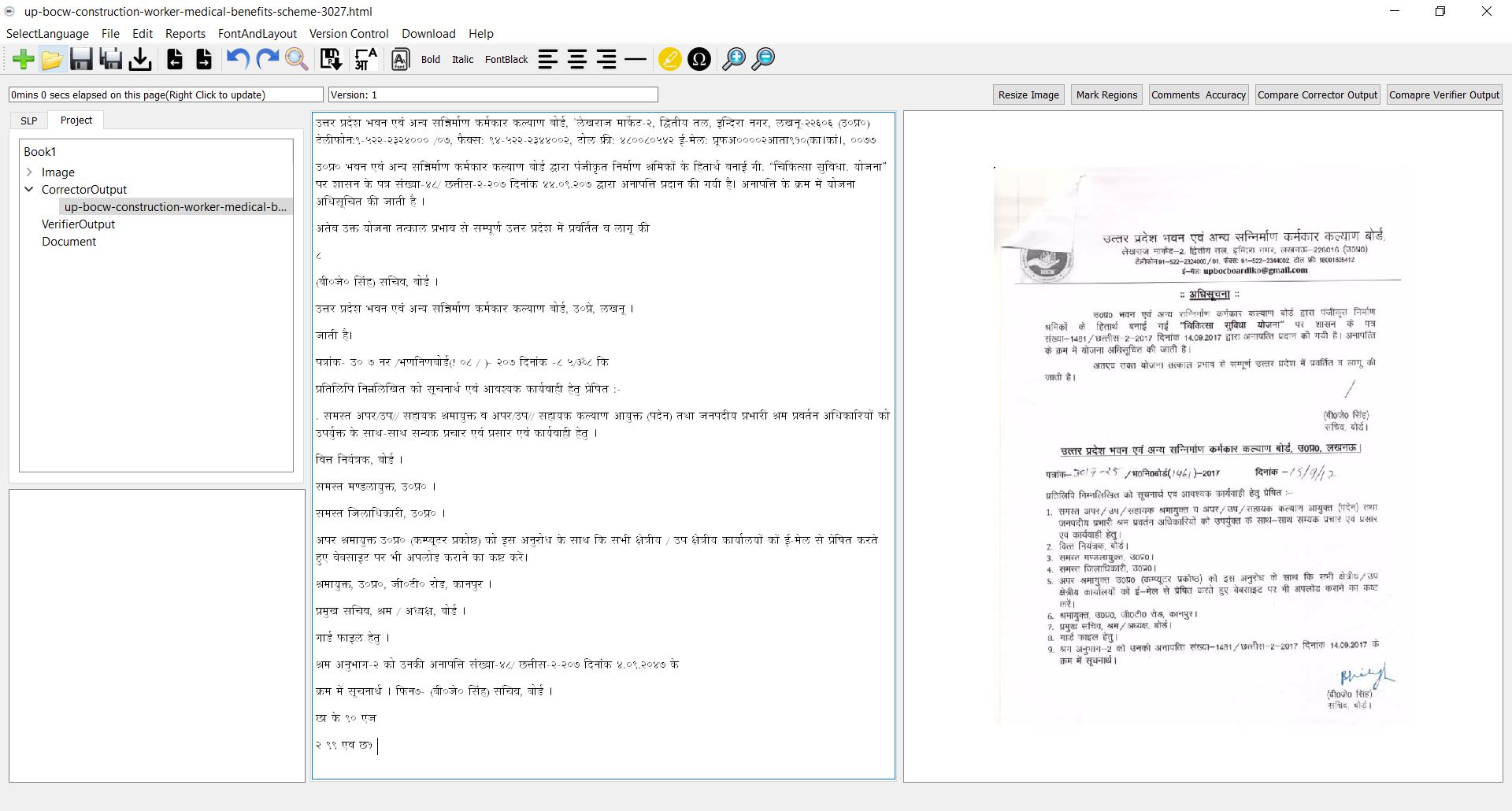Insert a special character with Omega tool
This screenshot has height=811, width=1512.
click(x=699, y=59)
